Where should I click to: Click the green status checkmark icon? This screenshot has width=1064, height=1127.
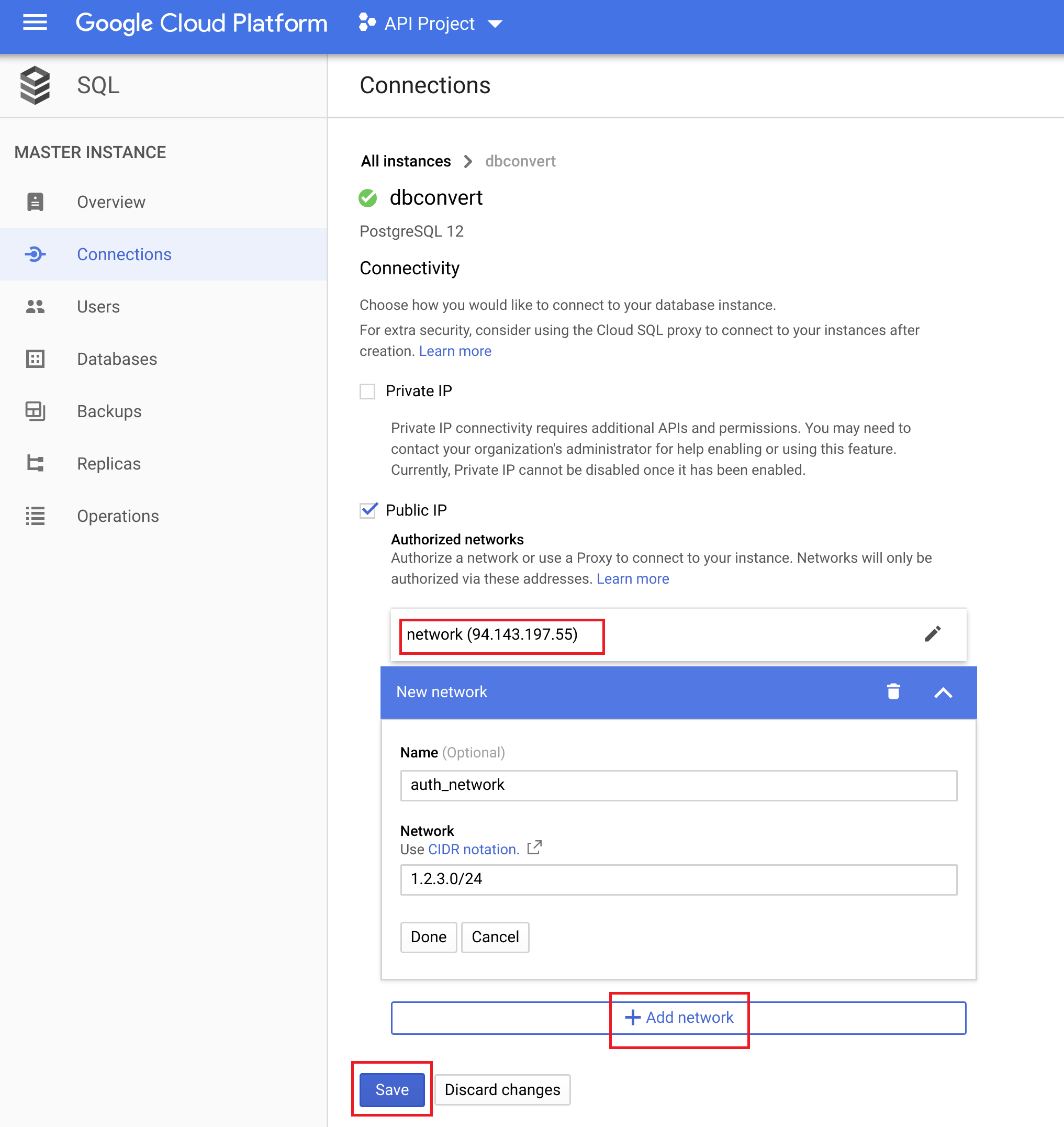[x=367, y=198]
